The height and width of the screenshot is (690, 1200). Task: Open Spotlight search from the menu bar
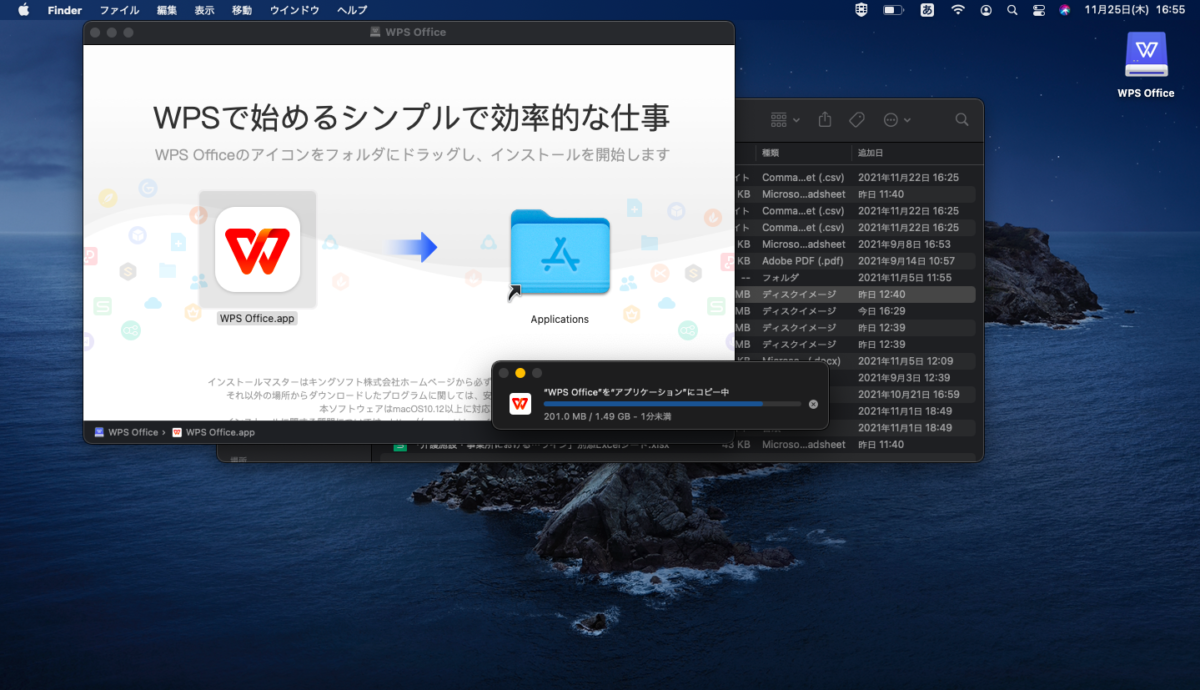(1012, 10)
